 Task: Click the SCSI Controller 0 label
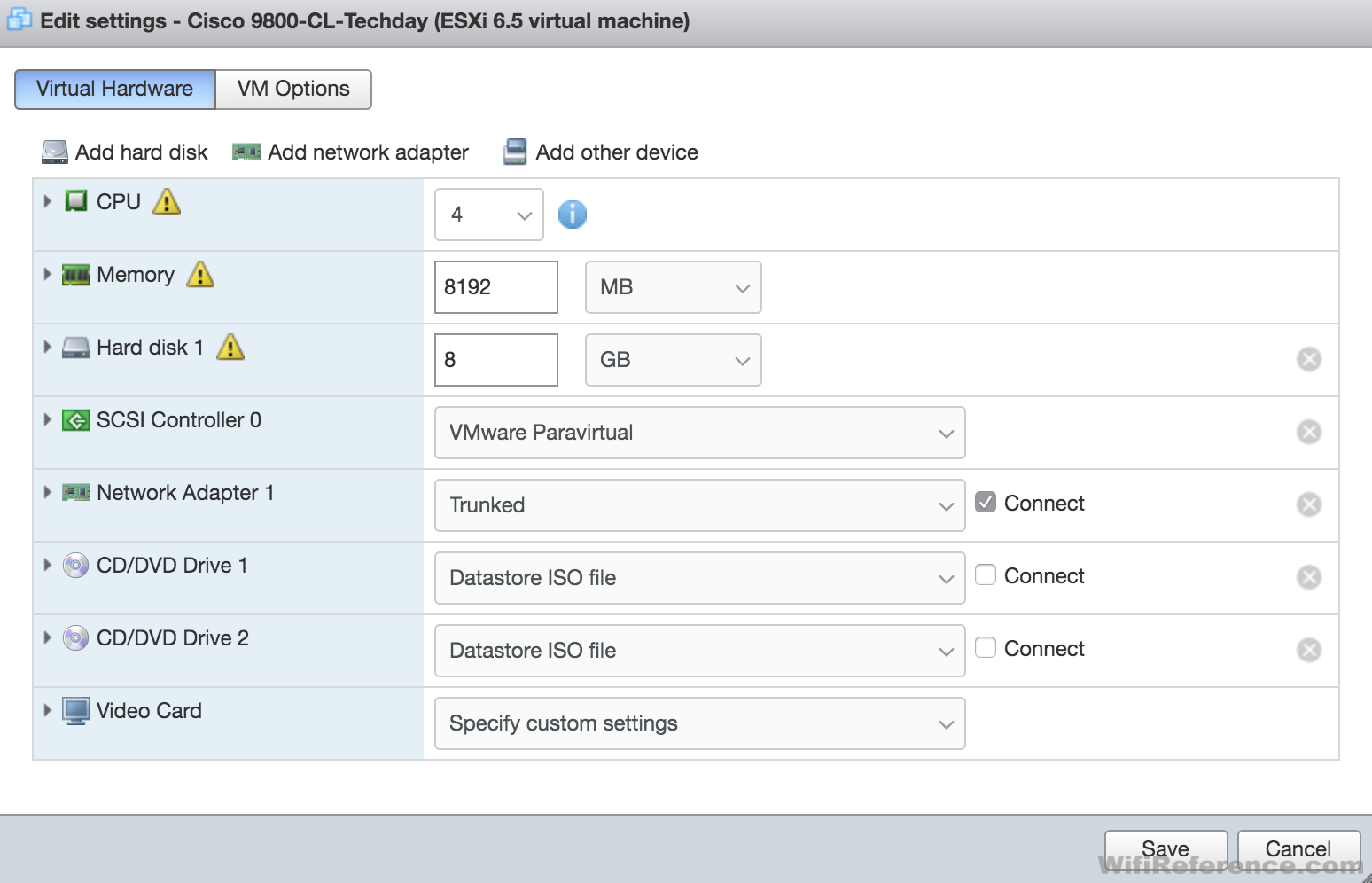(179, 420)
